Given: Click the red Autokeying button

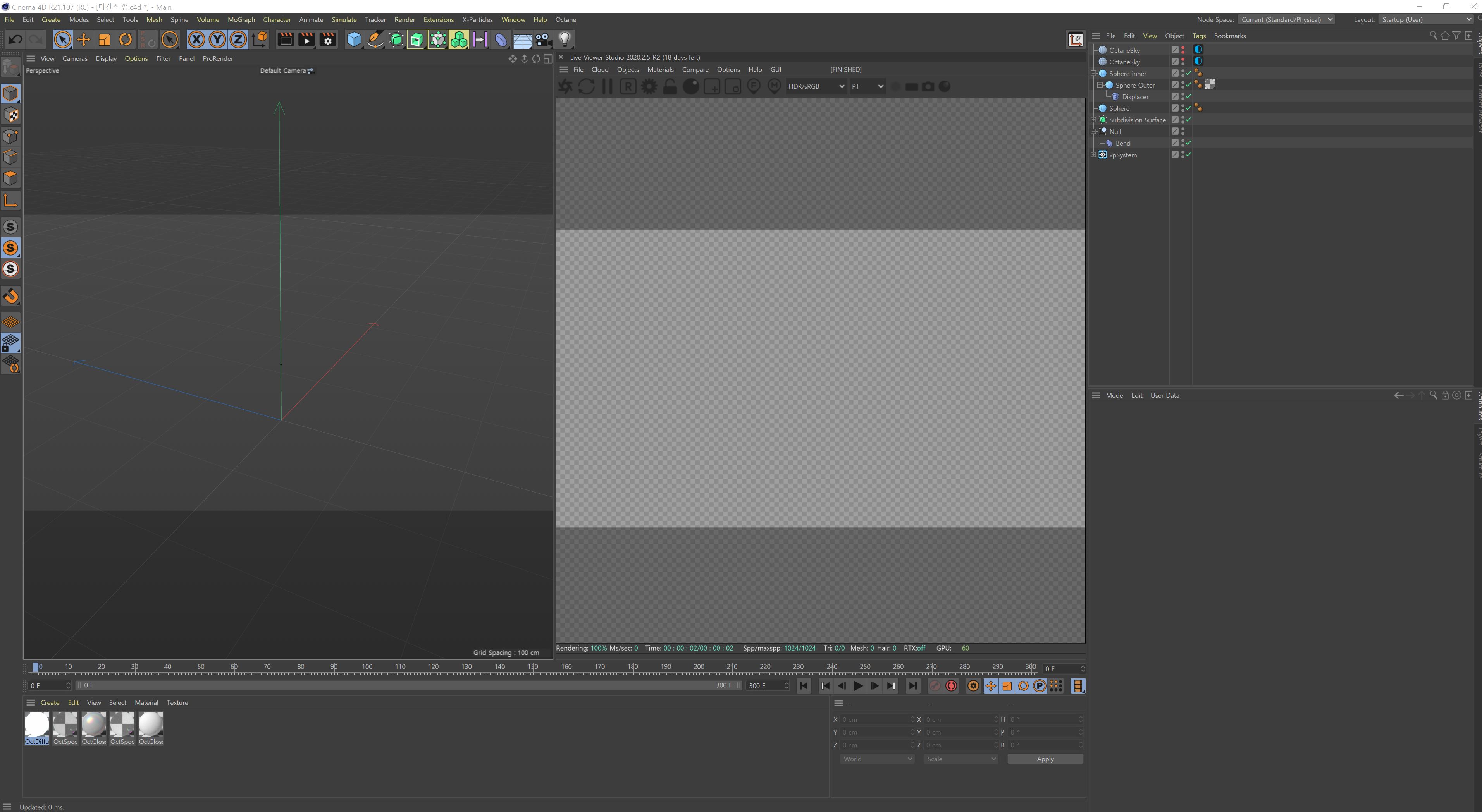Looking at the screenshot, I should (x=952, y=685).
